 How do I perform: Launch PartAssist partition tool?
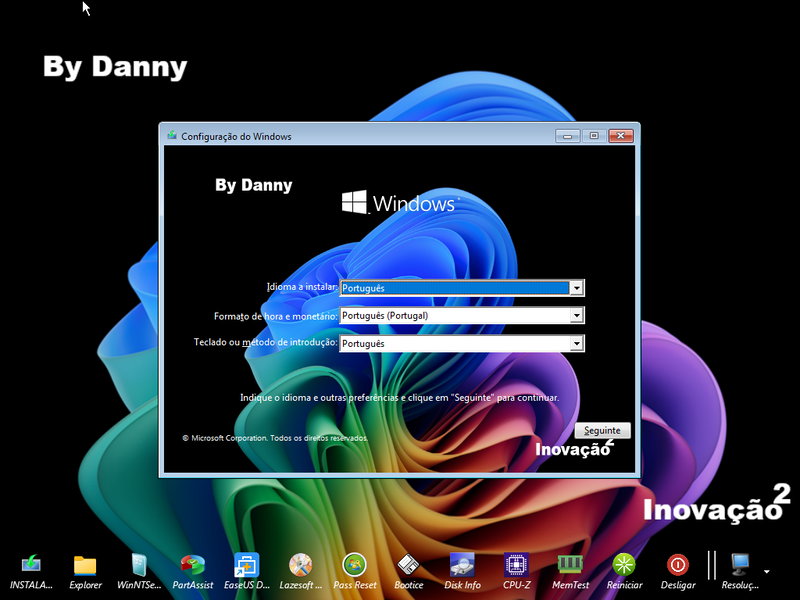193,565
